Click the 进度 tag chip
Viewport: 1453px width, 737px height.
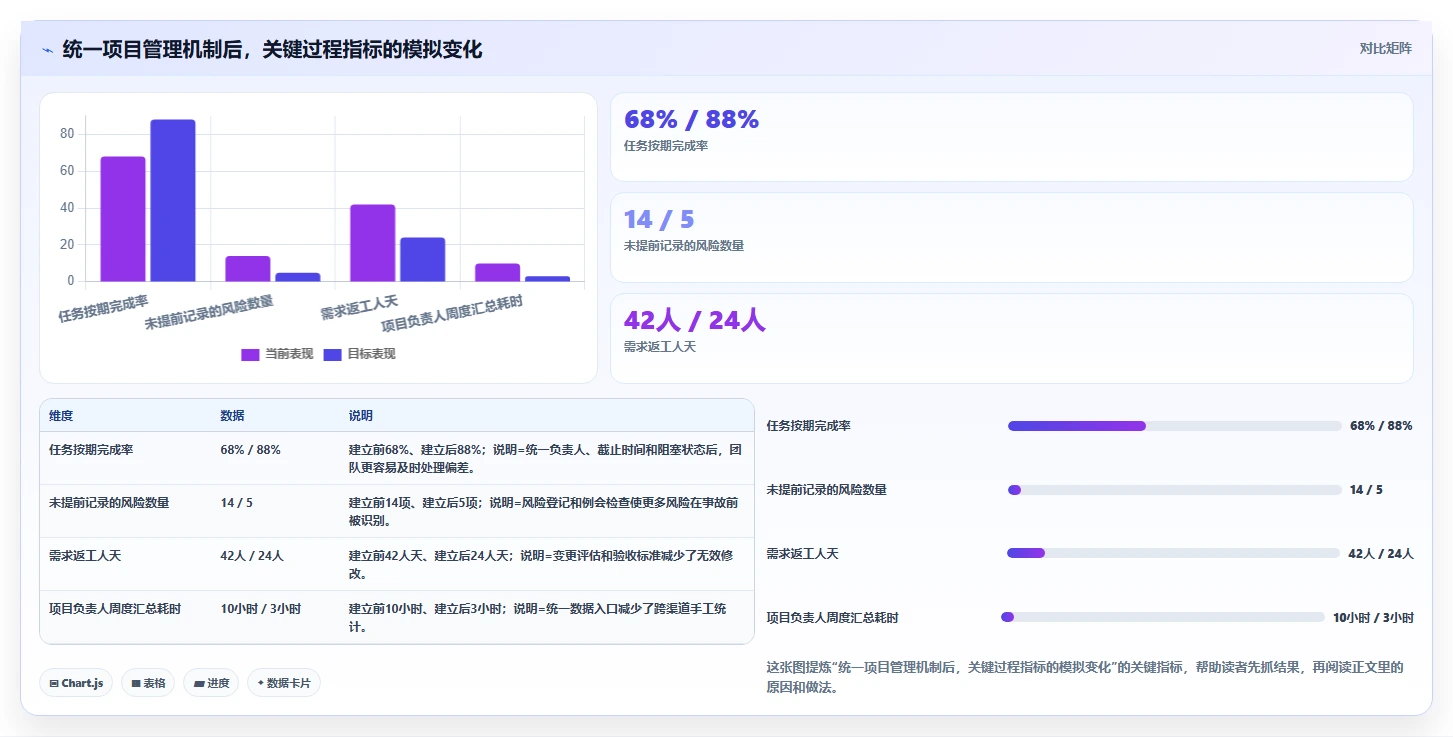(x=211, y=683)
